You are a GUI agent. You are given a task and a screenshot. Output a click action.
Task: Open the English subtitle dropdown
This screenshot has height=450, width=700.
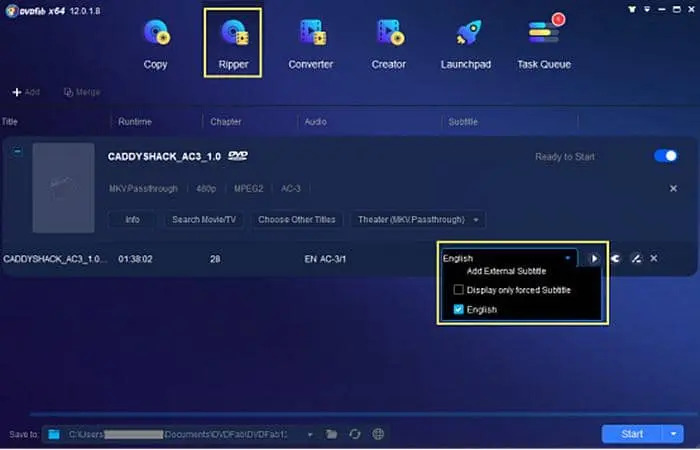pos(508,258)
